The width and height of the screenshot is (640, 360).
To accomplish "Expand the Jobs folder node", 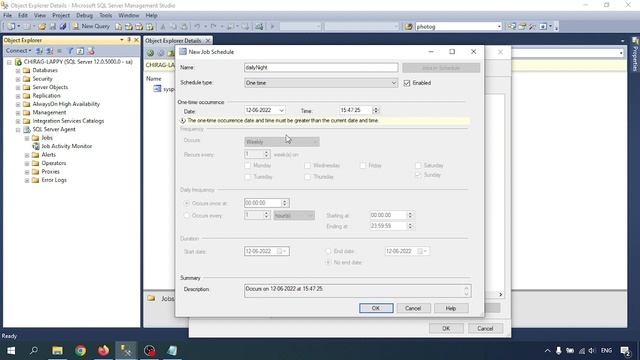I will coord(27,138).
